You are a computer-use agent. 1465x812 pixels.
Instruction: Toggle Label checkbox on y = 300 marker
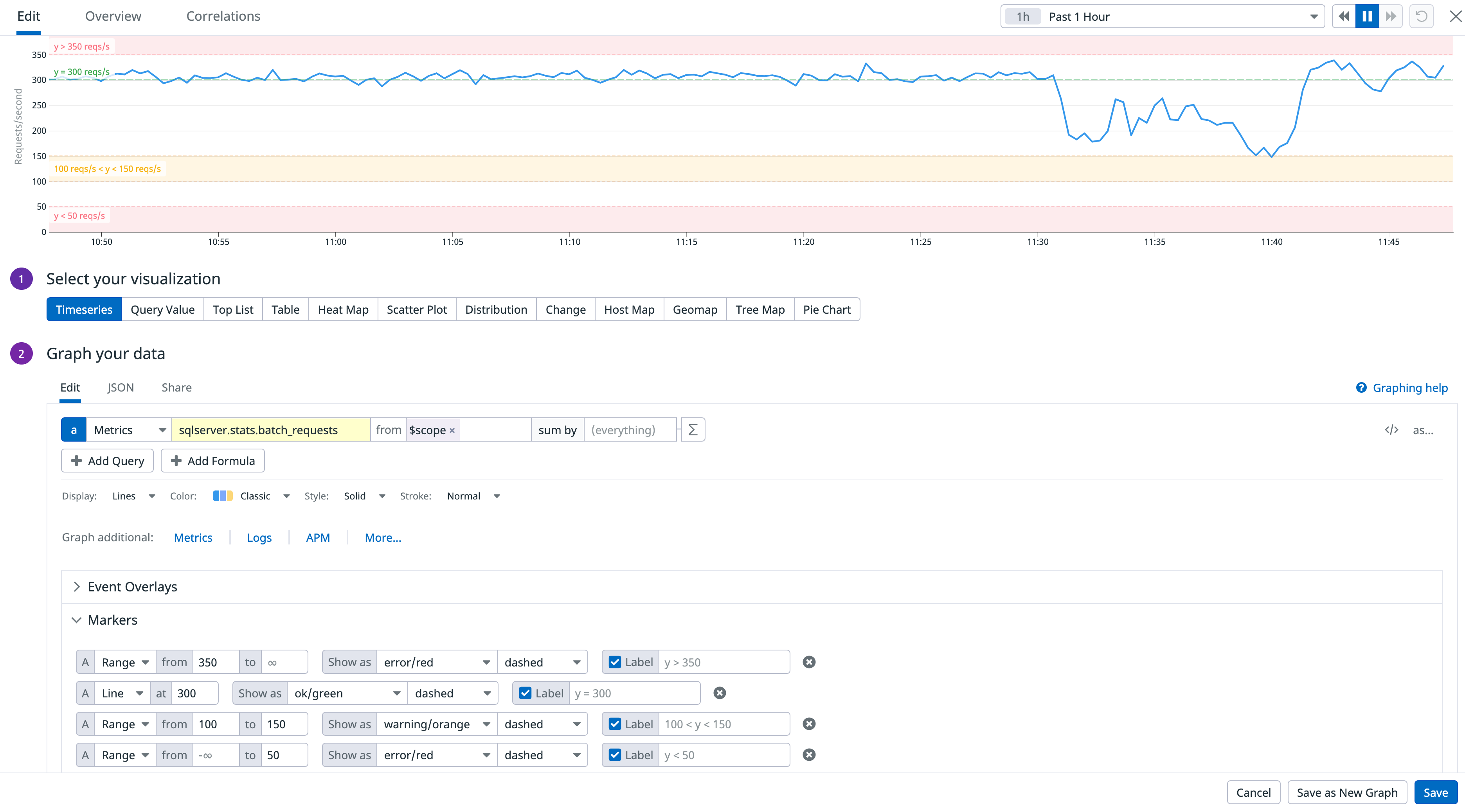click(x=525, y=693)
